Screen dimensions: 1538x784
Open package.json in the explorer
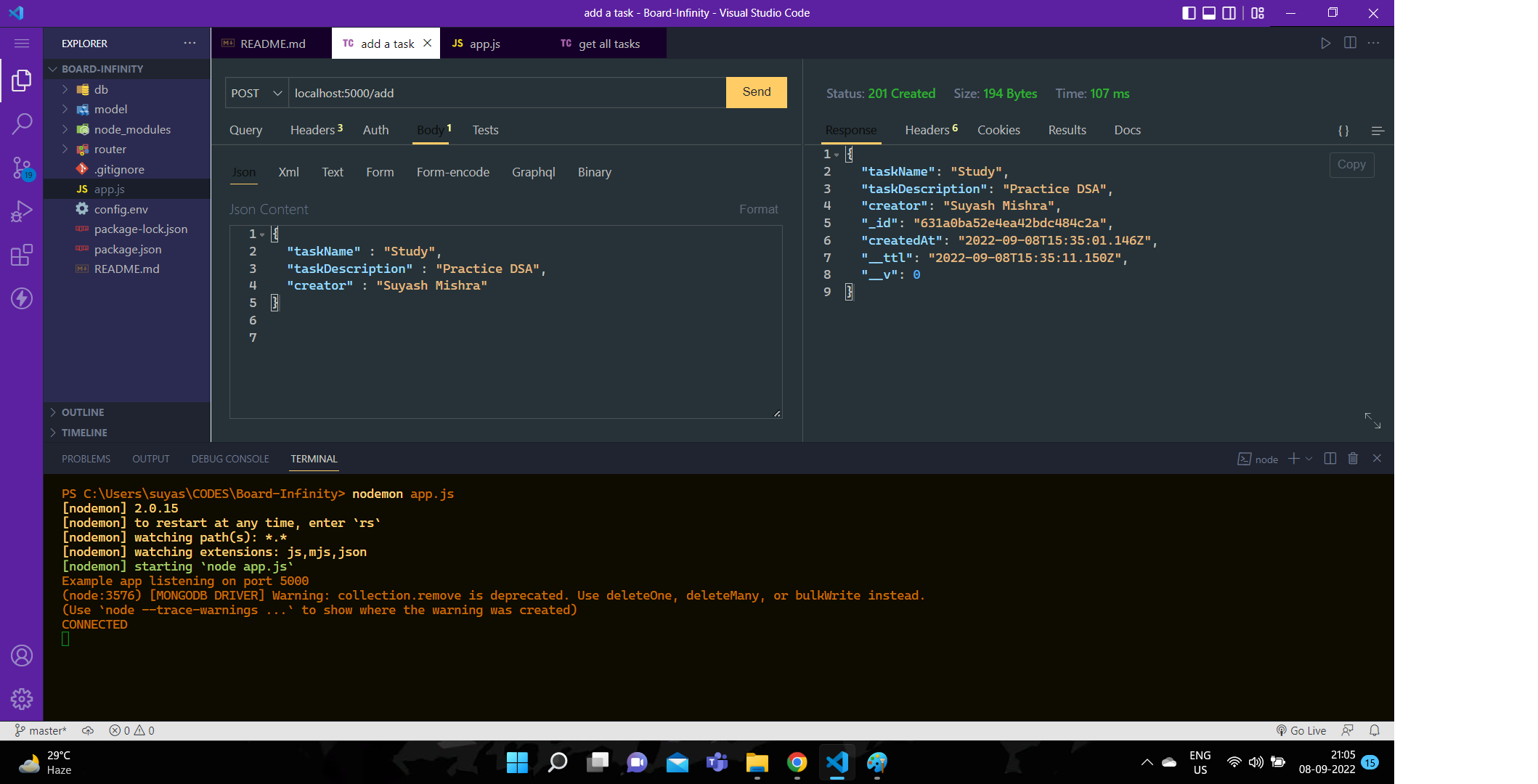(127, 249)
